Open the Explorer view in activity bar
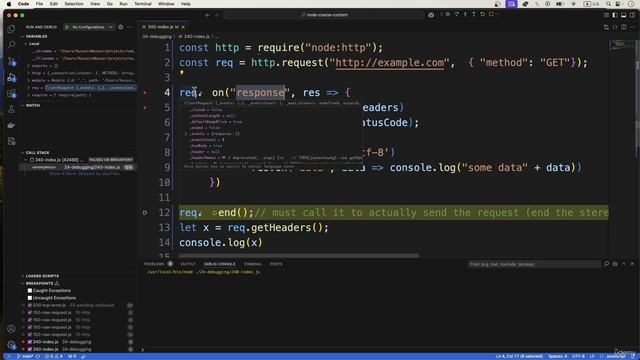The width and height of the screenshot is (640, 360). [11, 29]
